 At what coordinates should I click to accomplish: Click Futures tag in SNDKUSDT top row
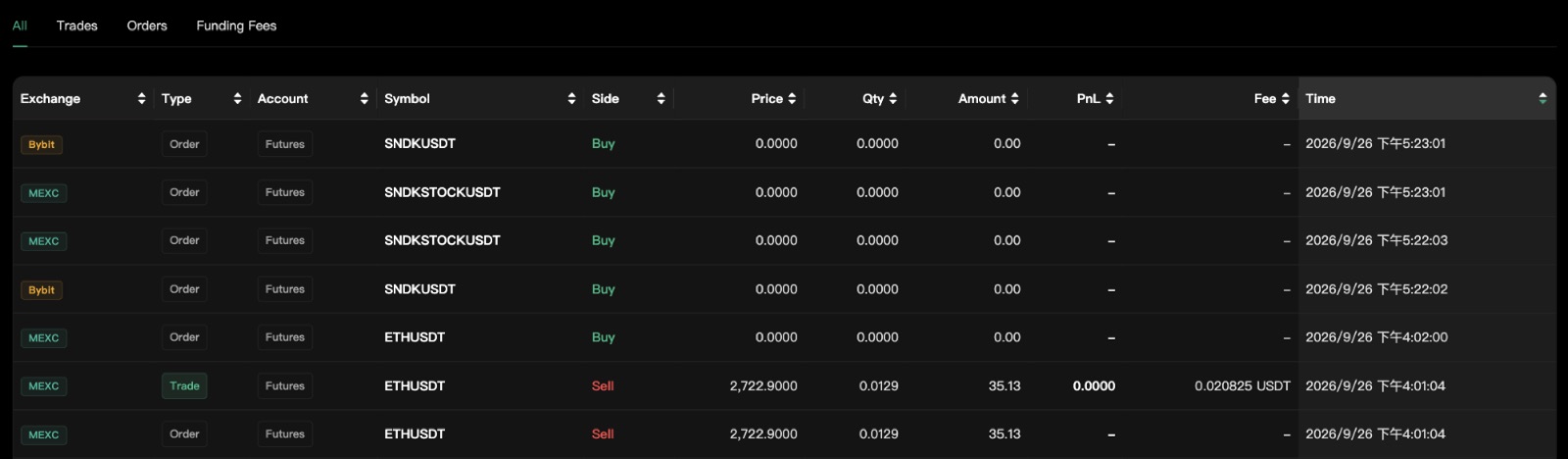tap(285, 144)
